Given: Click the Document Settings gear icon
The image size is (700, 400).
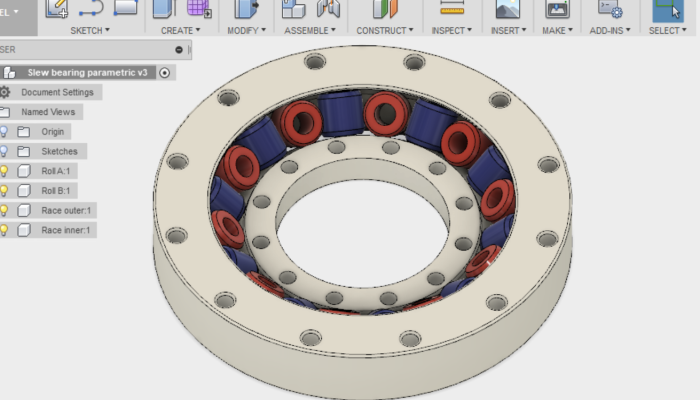Looking at the screenshot, I should click(x=5, y=92).
